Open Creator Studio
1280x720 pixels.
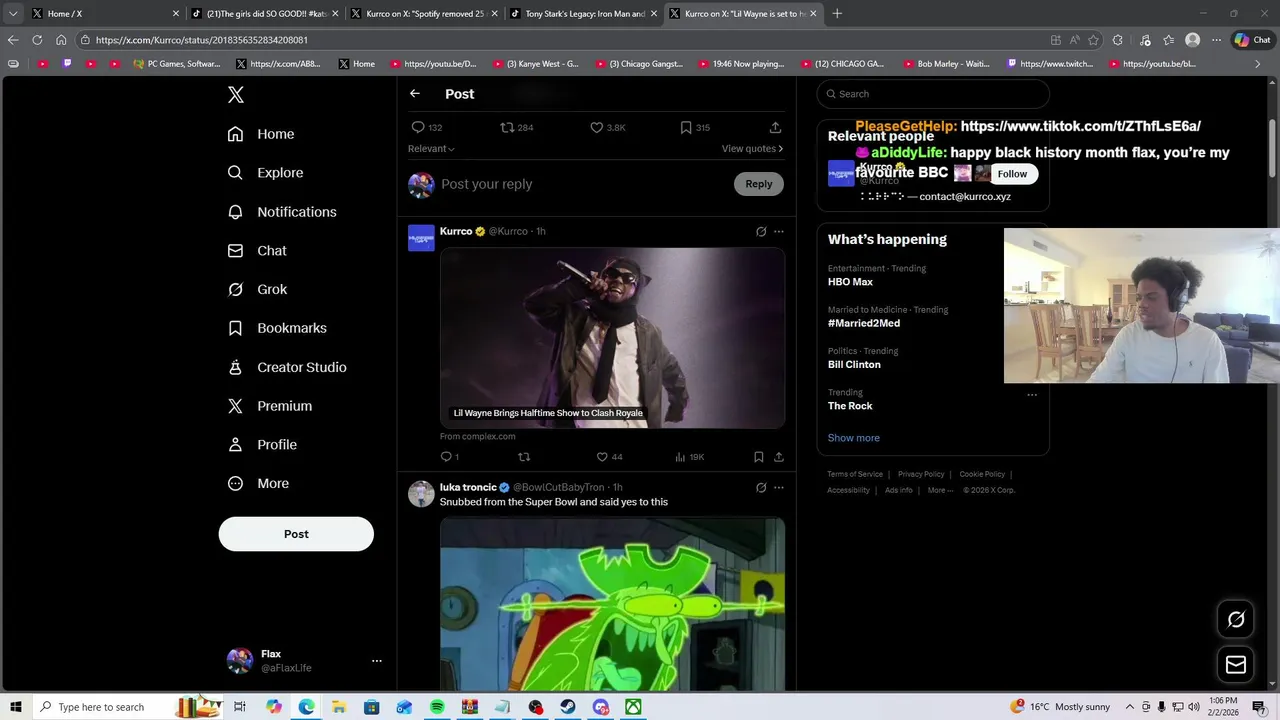tap(287, 367)
